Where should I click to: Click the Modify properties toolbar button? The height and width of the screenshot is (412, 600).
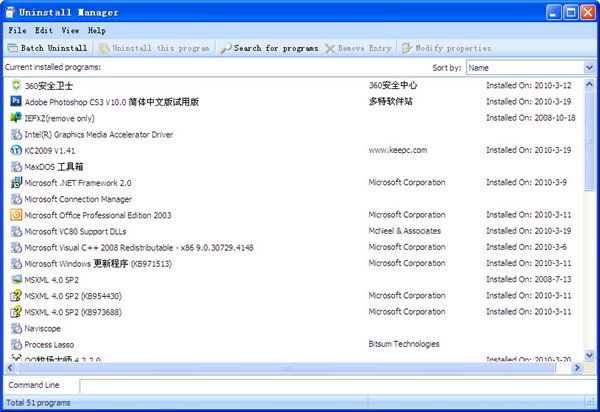[x=446, y=48]
